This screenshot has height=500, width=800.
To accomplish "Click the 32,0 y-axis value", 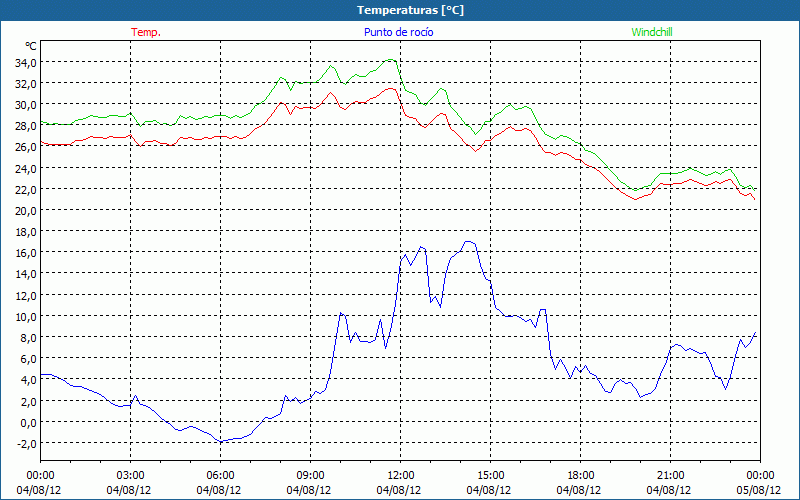I will (x=27, y=84).
